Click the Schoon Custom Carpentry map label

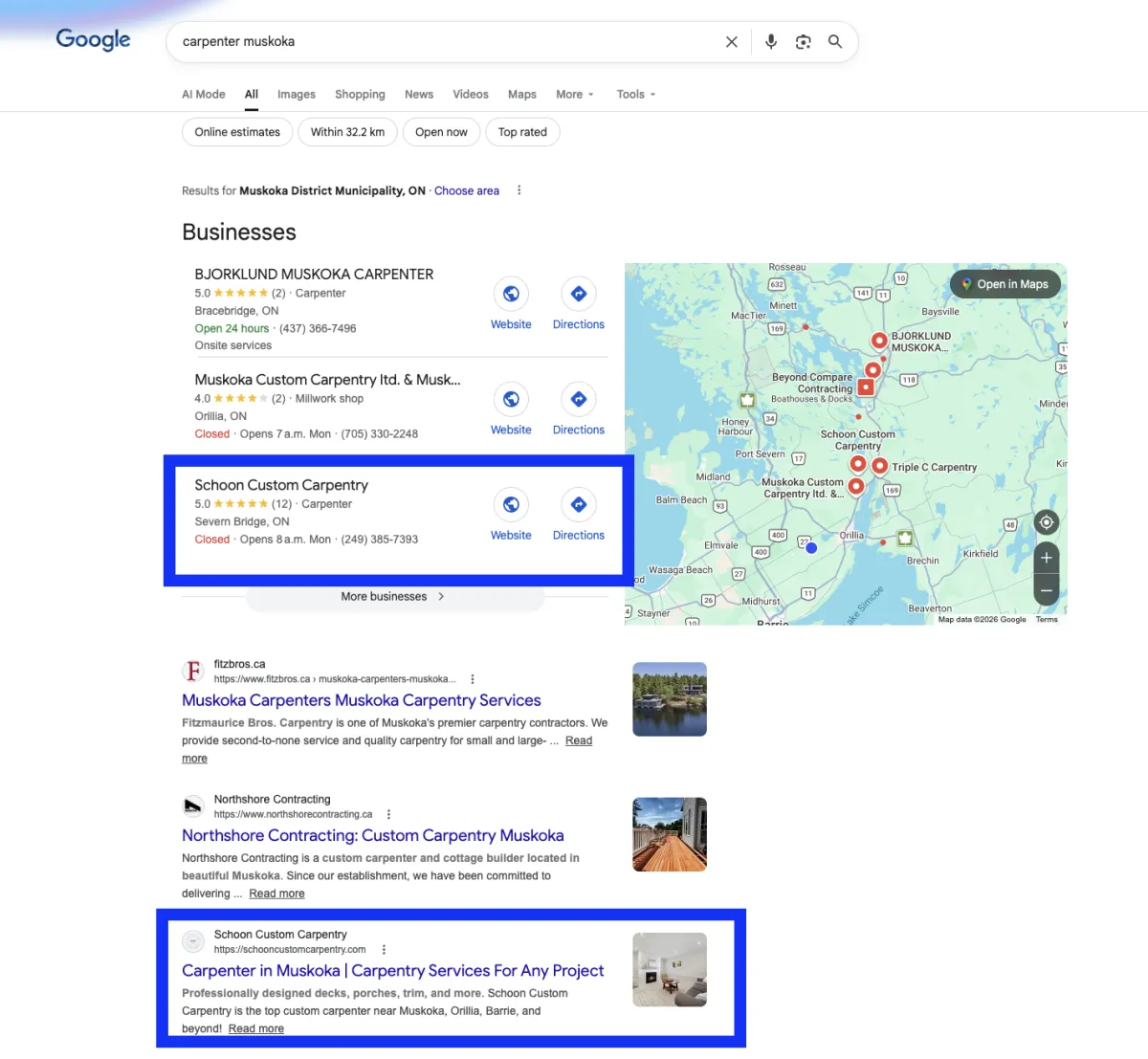tap(858, 440)
